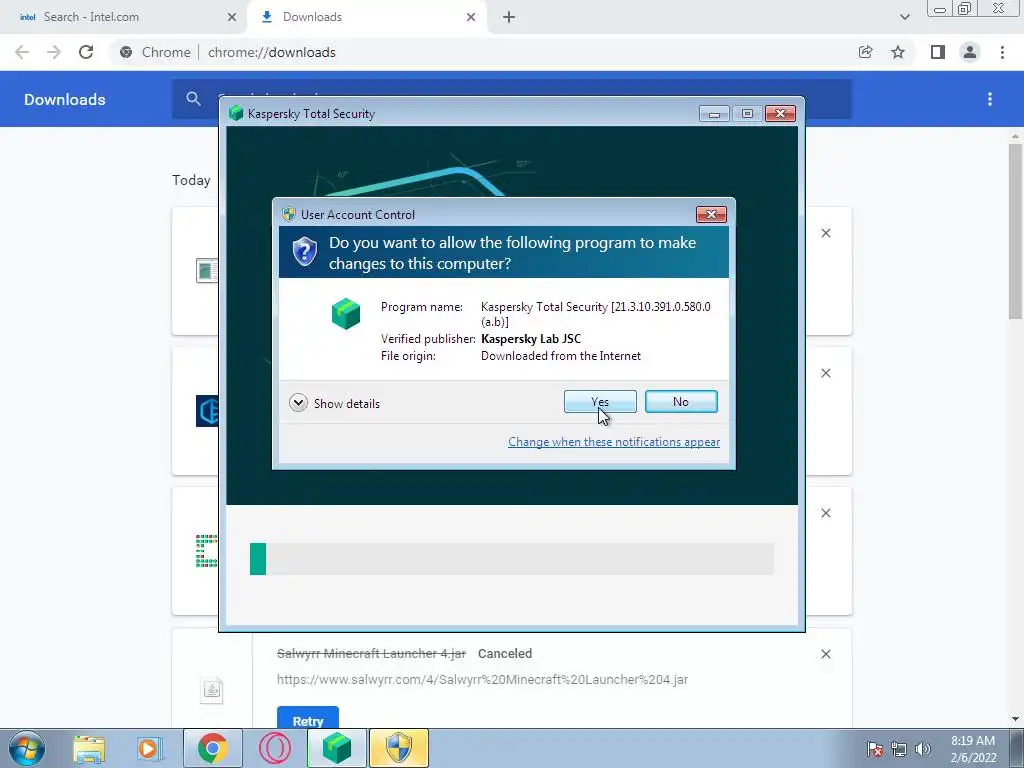Click Kaspersky icon in installer title bar
The image size is (1024, 768).
point(236,114)
